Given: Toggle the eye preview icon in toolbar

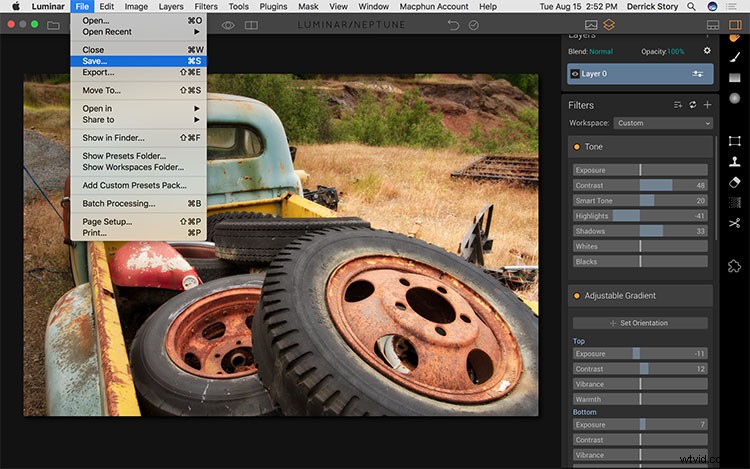Looking at the screenshot, I should [228, 25].
